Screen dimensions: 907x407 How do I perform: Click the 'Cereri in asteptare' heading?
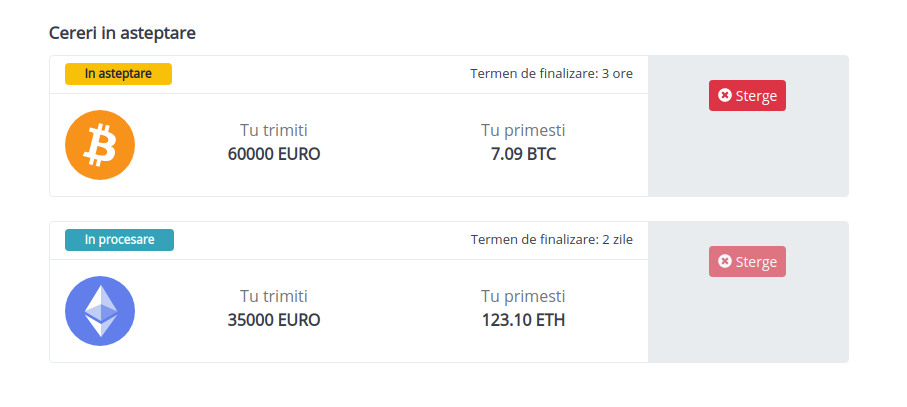pyautogui.click(x=122, y=34)
